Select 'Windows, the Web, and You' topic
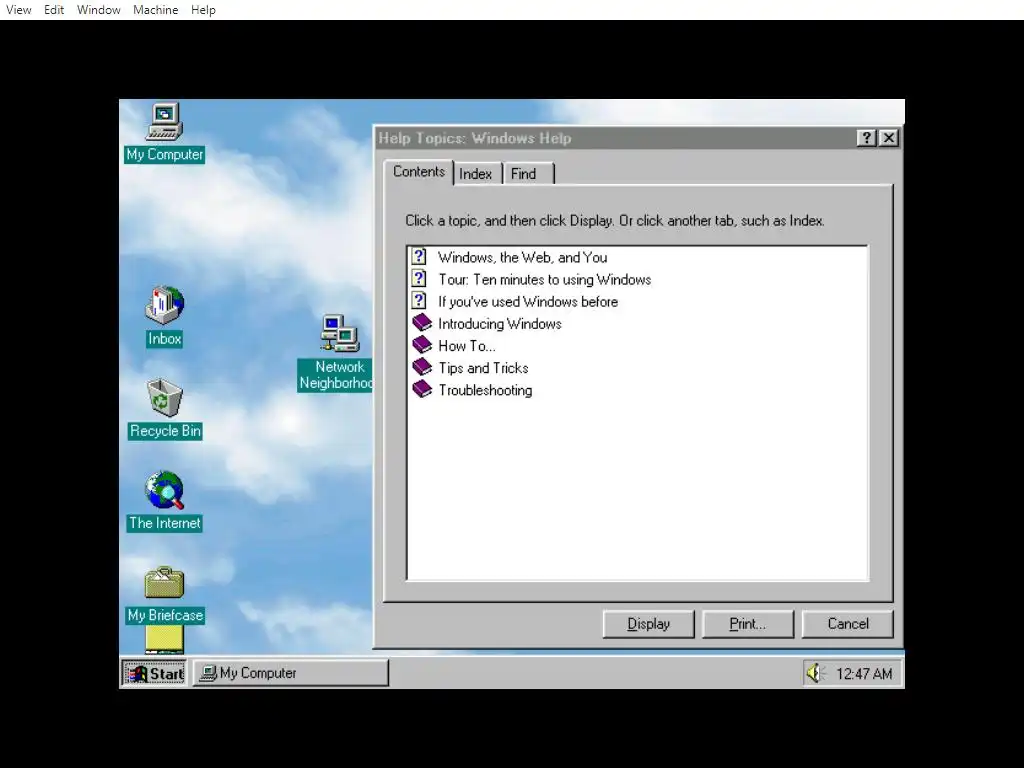Viewport: 1024px width, 768px height. pyautogui.click(x=522, y=257)
